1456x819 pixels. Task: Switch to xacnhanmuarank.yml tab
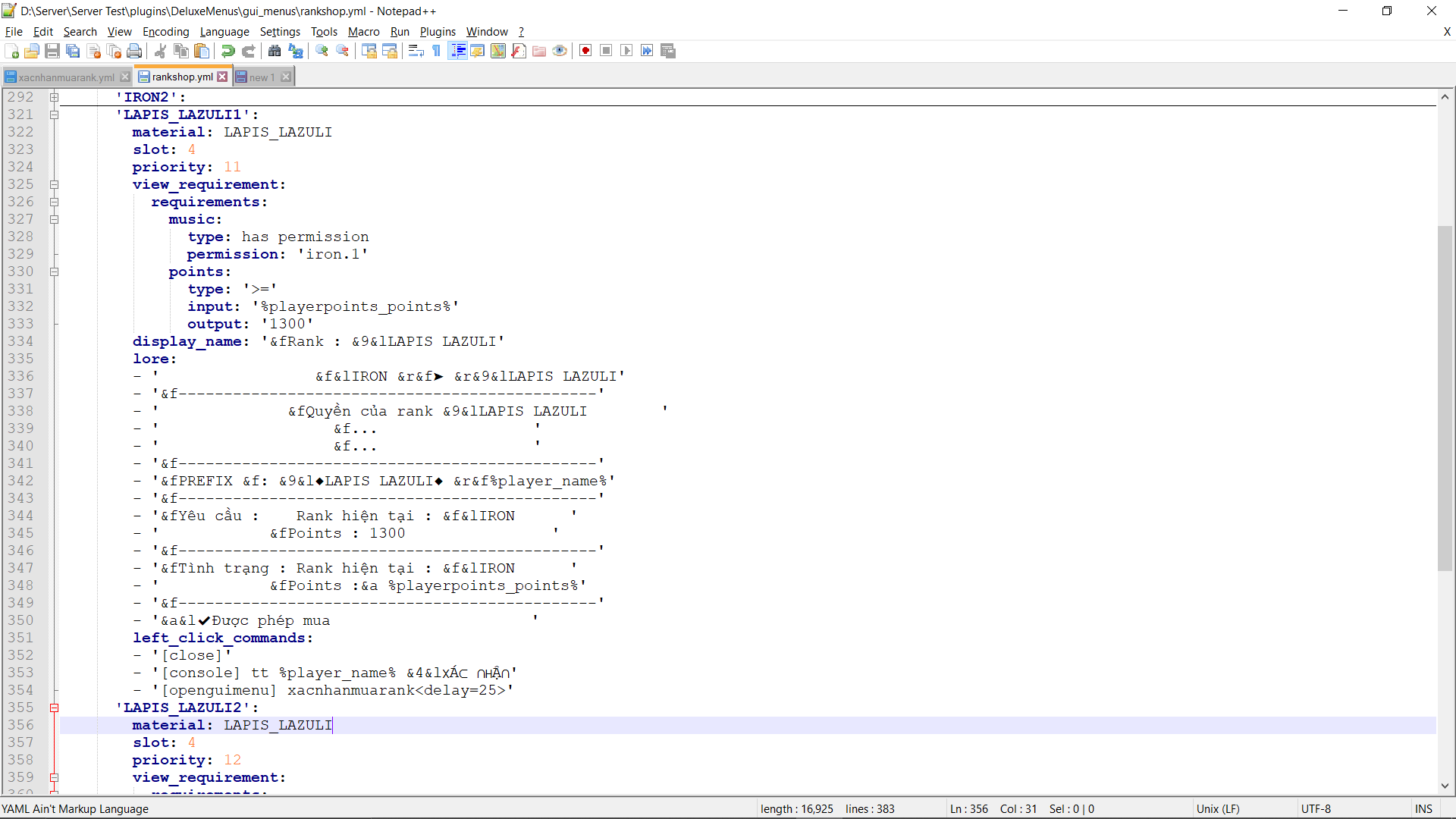pos(66,77)
